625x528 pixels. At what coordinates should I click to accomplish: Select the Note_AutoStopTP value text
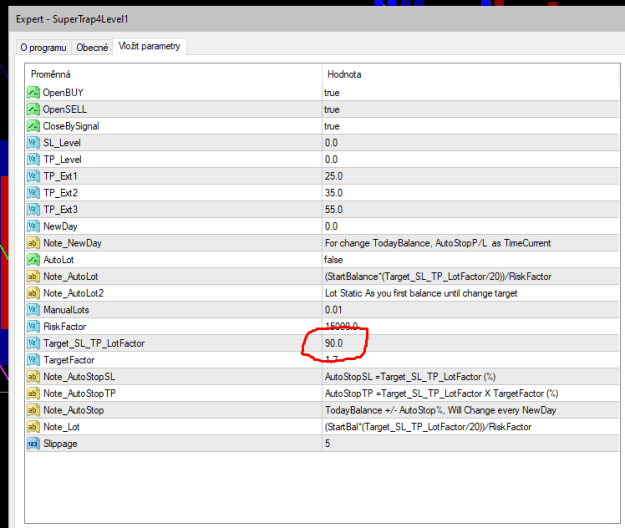click(441, 394)
